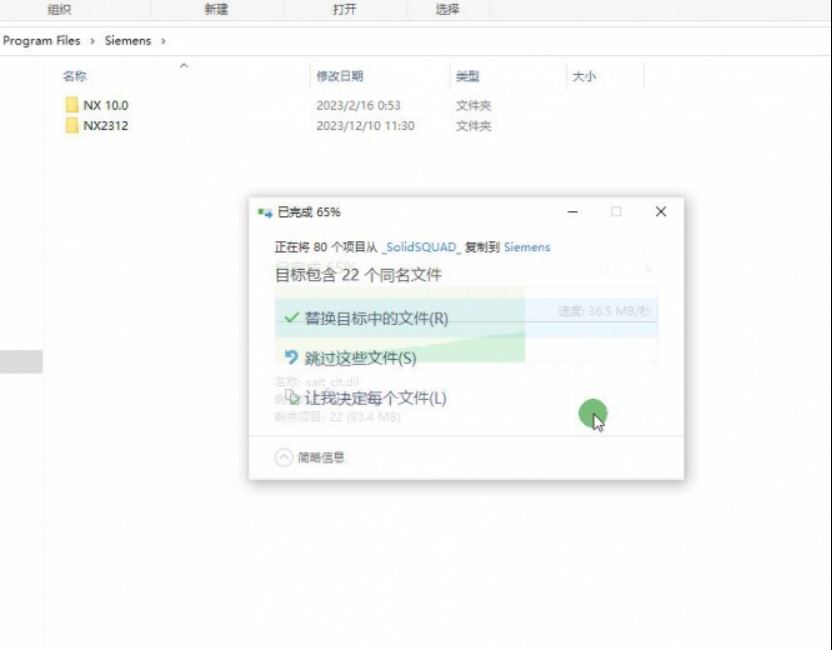Collapse details with the 简略信息 chevron
Screen dimensions: 832x650
(x=284, y=457)
